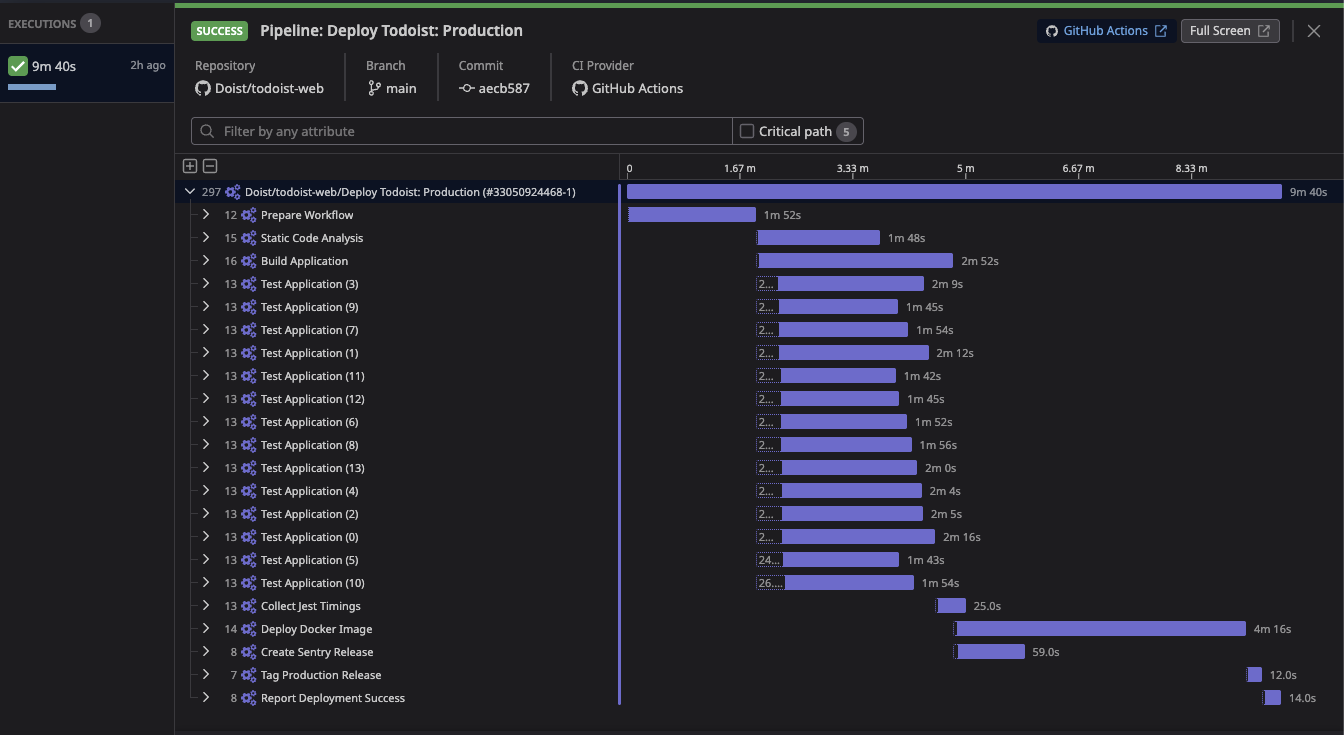The width and height of the screenshot is (1344, 735).
Task: Select the Test Application (5) row label
Action: click(309, 560)
